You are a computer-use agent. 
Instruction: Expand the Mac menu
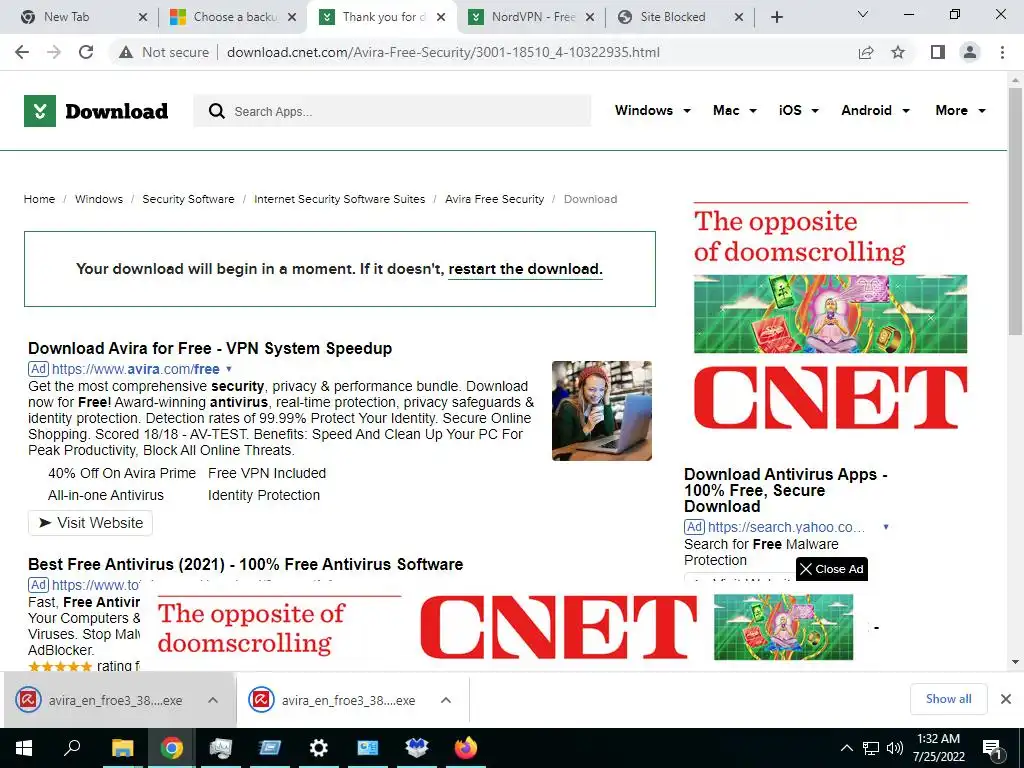[735, 110]
